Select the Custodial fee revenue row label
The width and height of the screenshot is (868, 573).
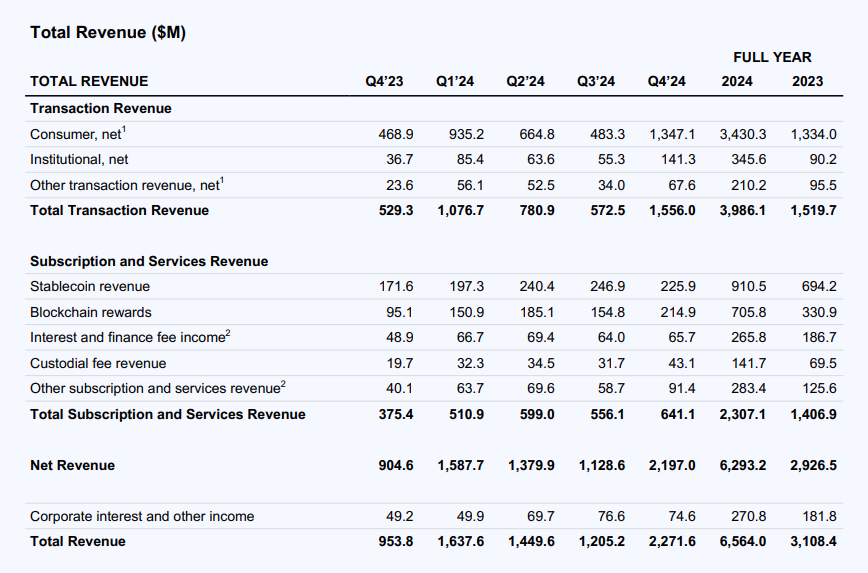(98, 363)
